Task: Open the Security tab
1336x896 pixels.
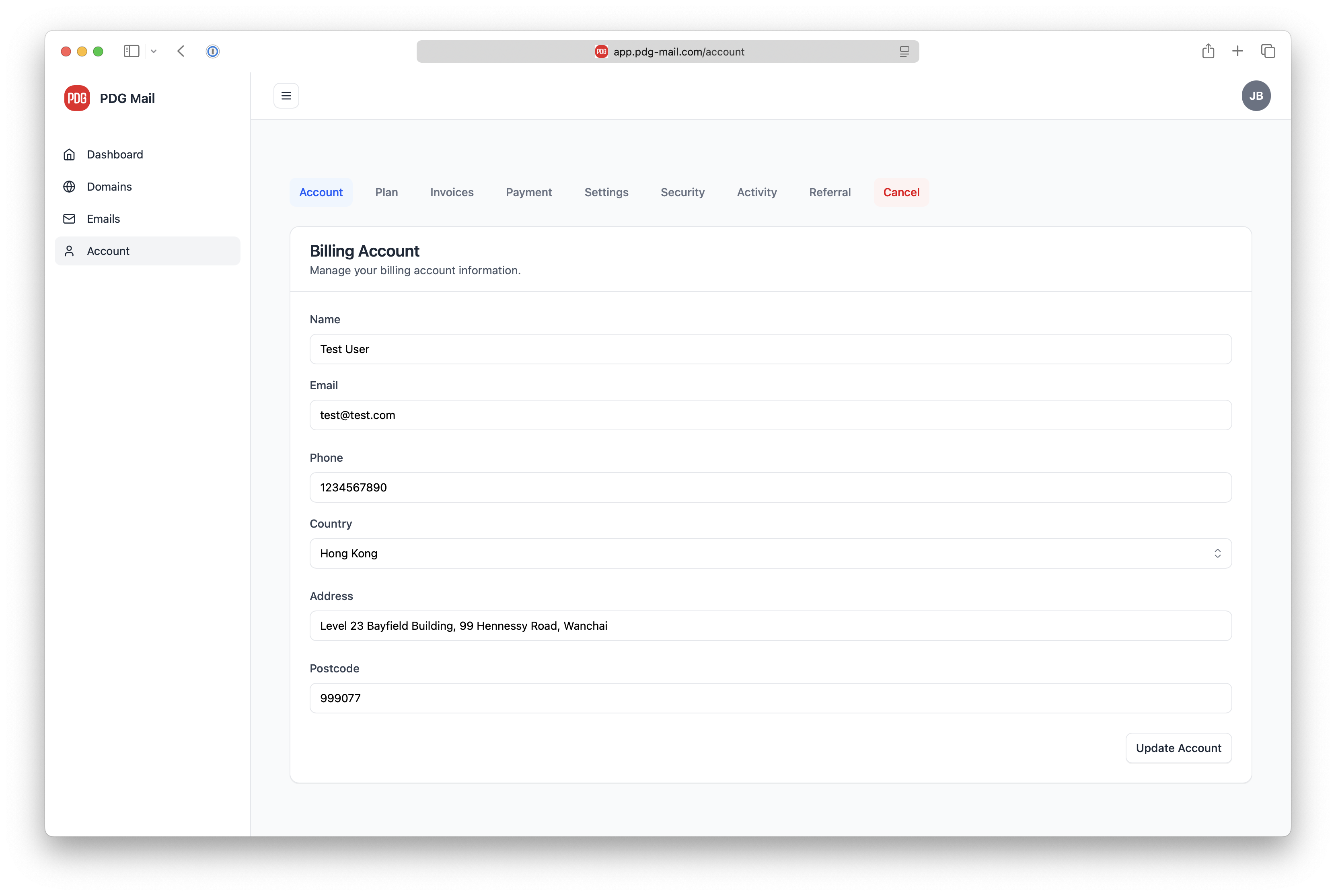Action: click(x=682, y=192)
